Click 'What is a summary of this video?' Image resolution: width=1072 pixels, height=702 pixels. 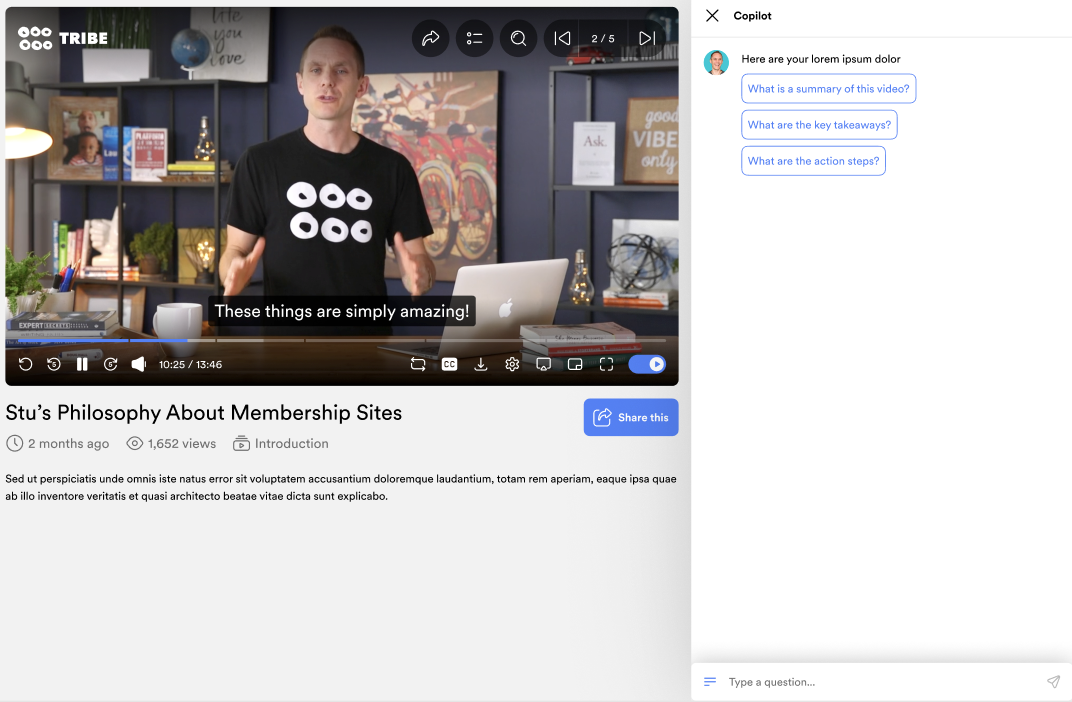(828, 89)
